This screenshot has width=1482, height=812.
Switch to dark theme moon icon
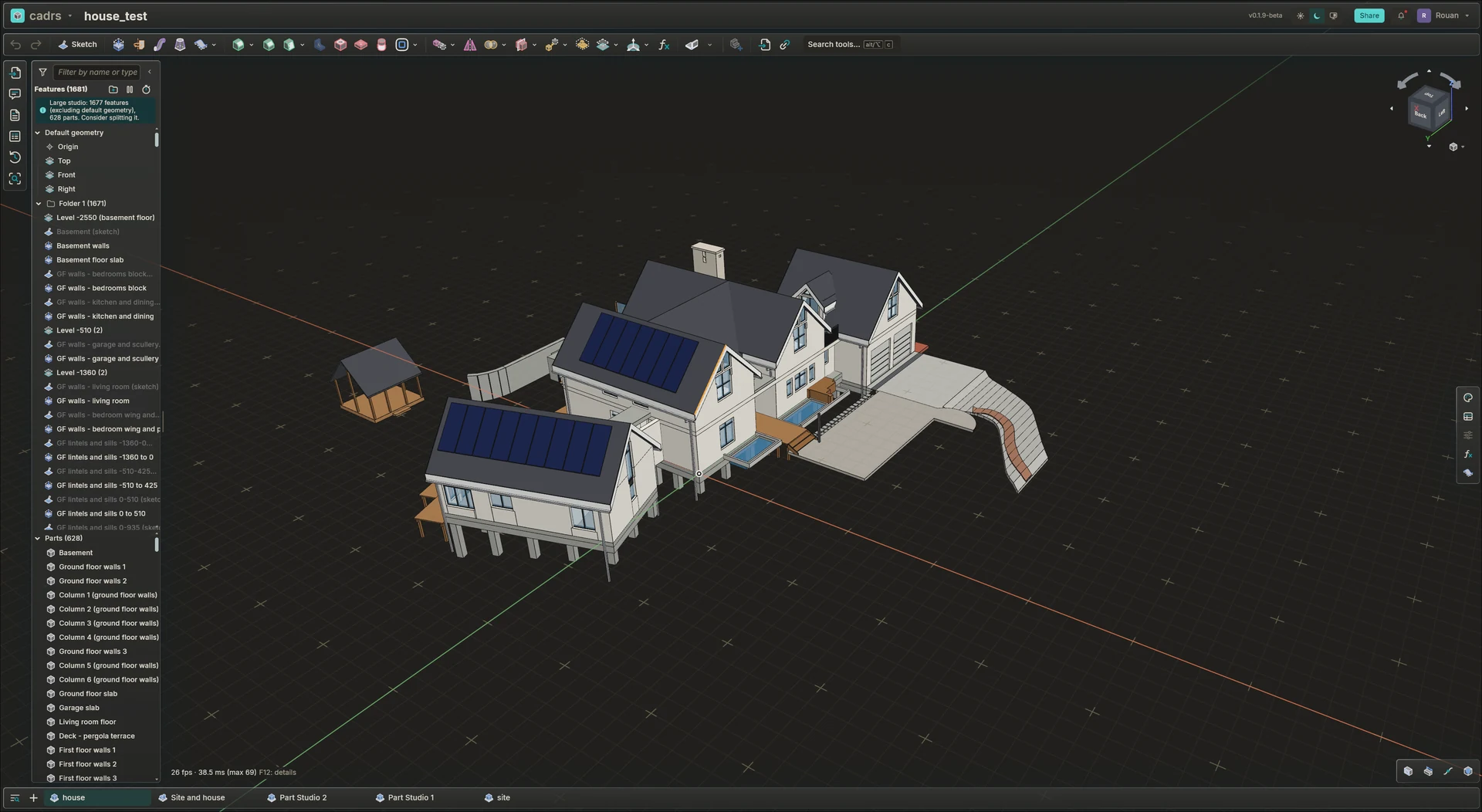pos(1317,15)
